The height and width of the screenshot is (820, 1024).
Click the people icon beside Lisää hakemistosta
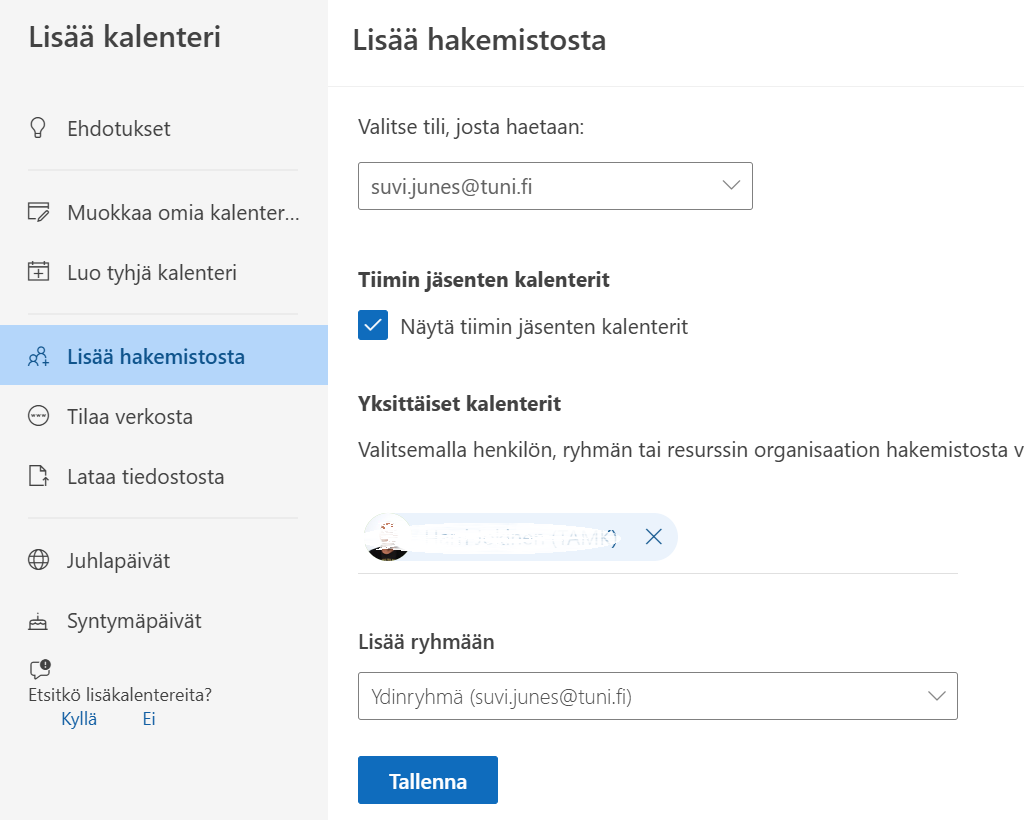pos(39,356)
